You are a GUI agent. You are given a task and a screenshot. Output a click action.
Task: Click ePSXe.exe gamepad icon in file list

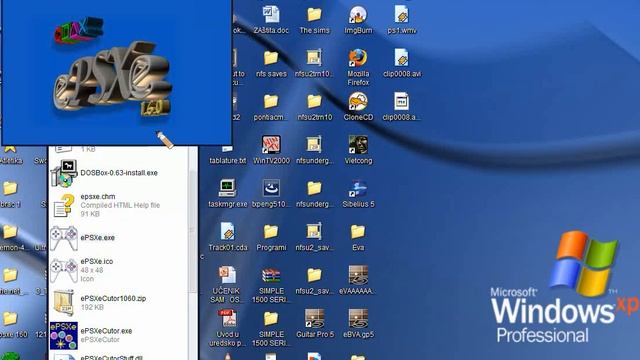64,238
